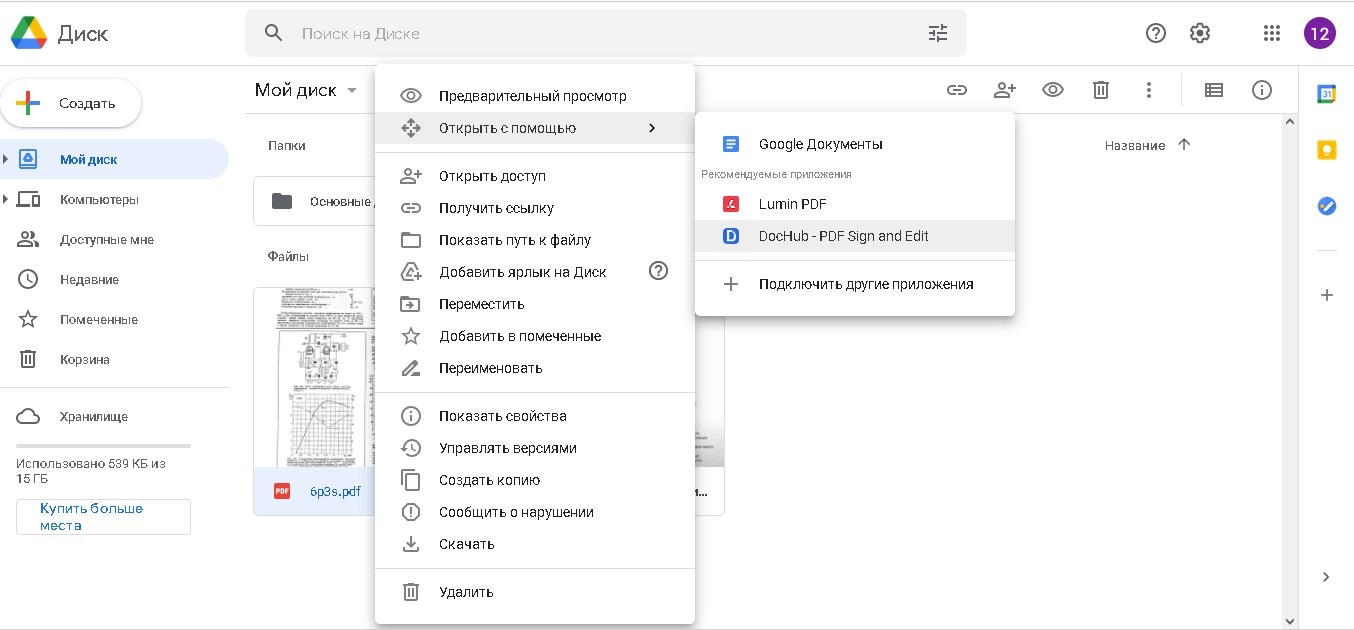This screenshot has width=1354, height=630.
Task: Select DocHub - PDF Sign and Edit
Action: pos(843,236)
